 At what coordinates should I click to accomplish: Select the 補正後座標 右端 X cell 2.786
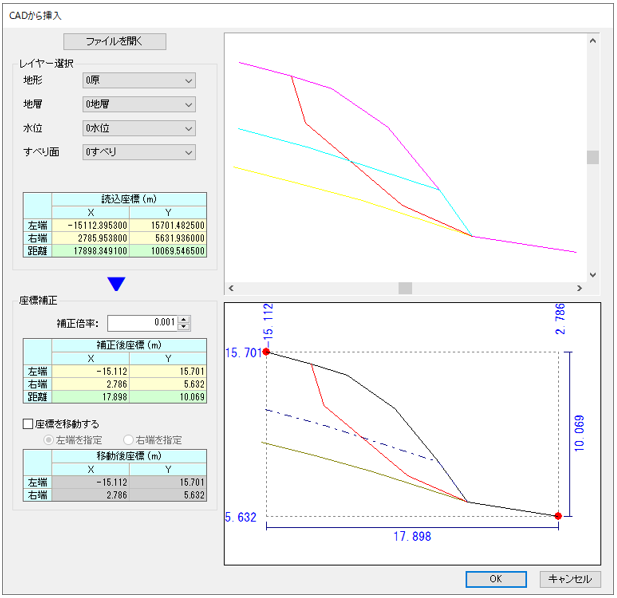[x=91, y=384]
